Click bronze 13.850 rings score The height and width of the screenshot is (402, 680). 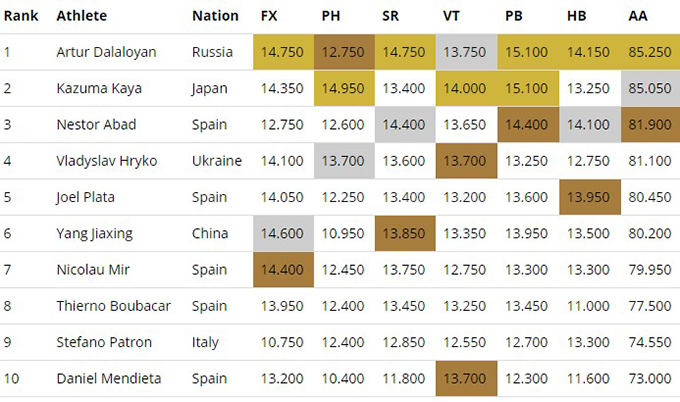tap(405, 233)
